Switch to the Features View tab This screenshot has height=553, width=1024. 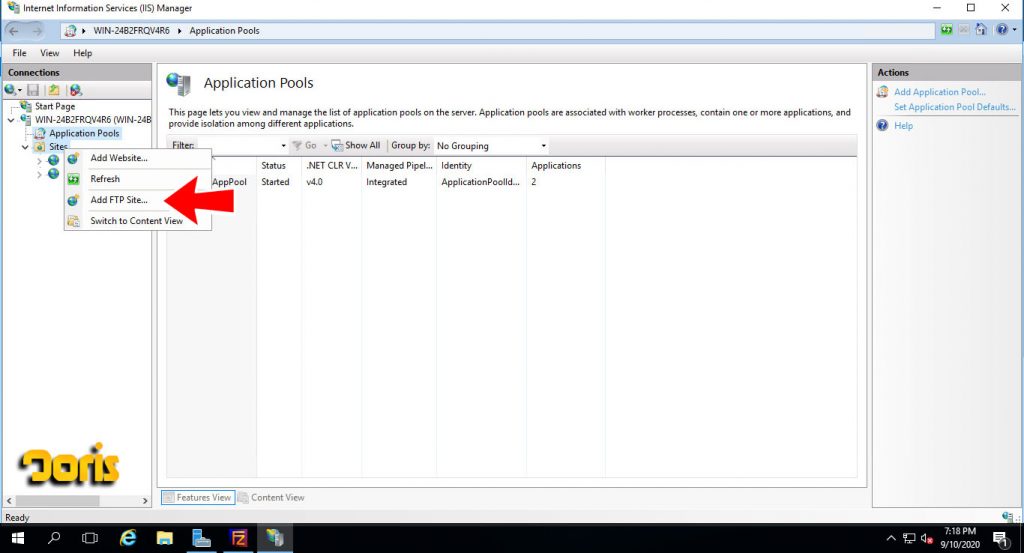coord(198,498)
